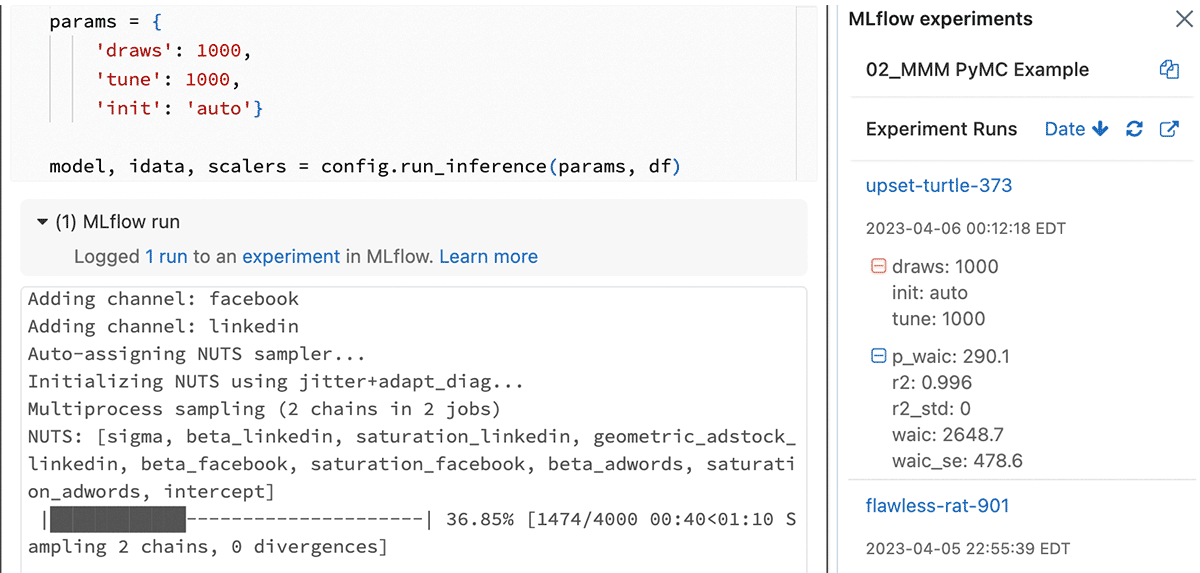The width and height of the screenshot is (1200, 573).
Task: Open the upset-turtle-373 run
Action: pos(938,185)
